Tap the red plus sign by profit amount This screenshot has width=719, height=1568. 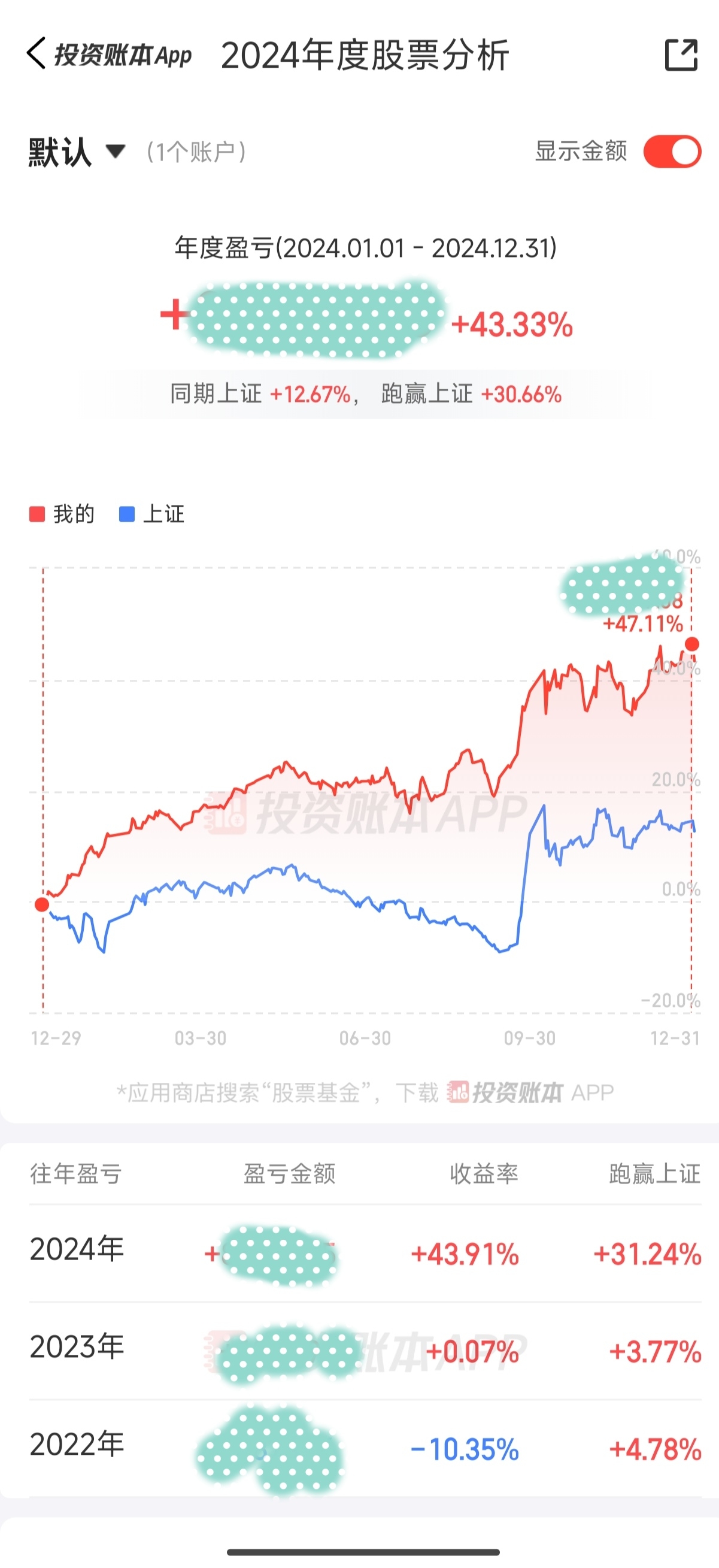(x=175, y=314)
